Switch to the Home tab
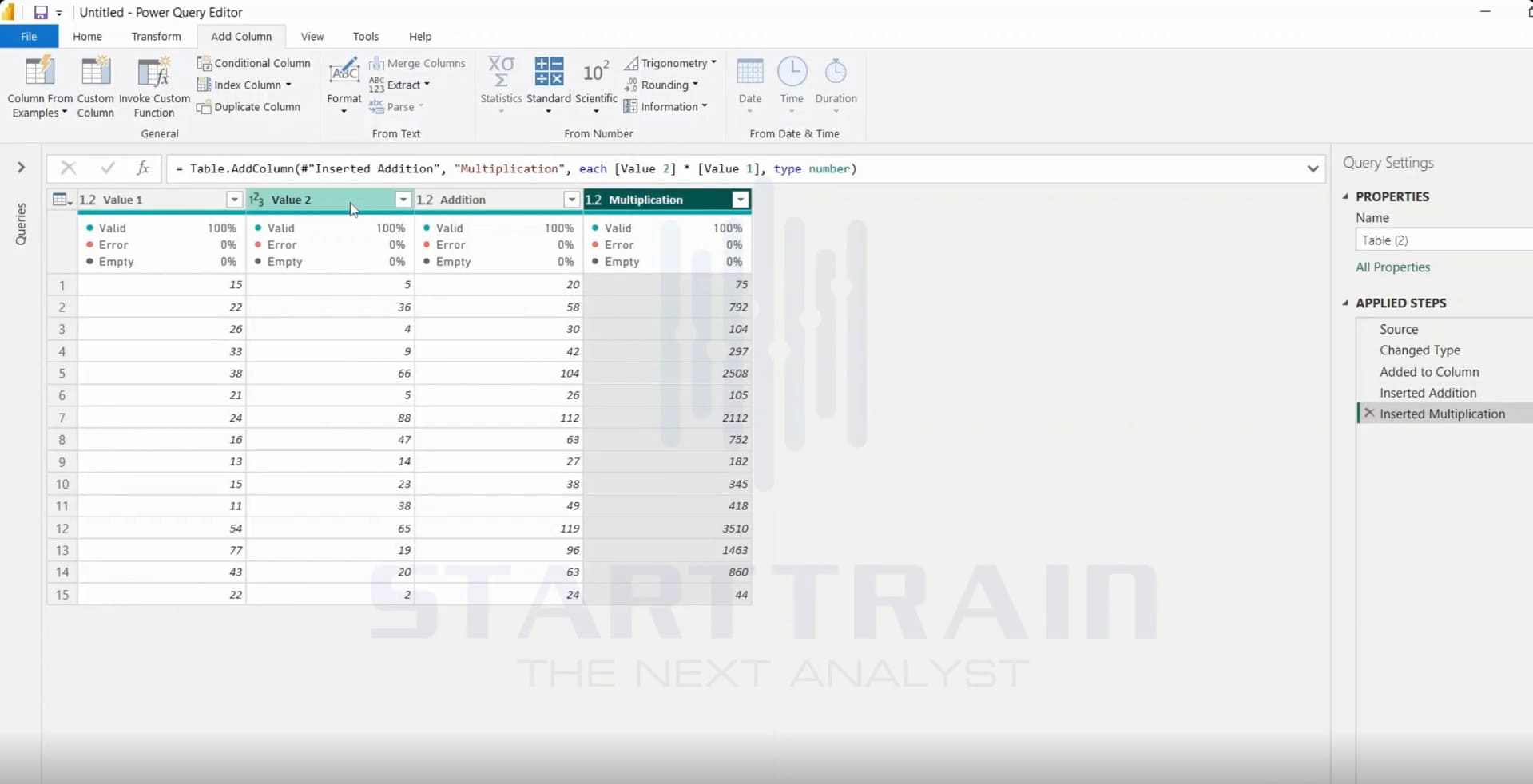 pos(87,37)
